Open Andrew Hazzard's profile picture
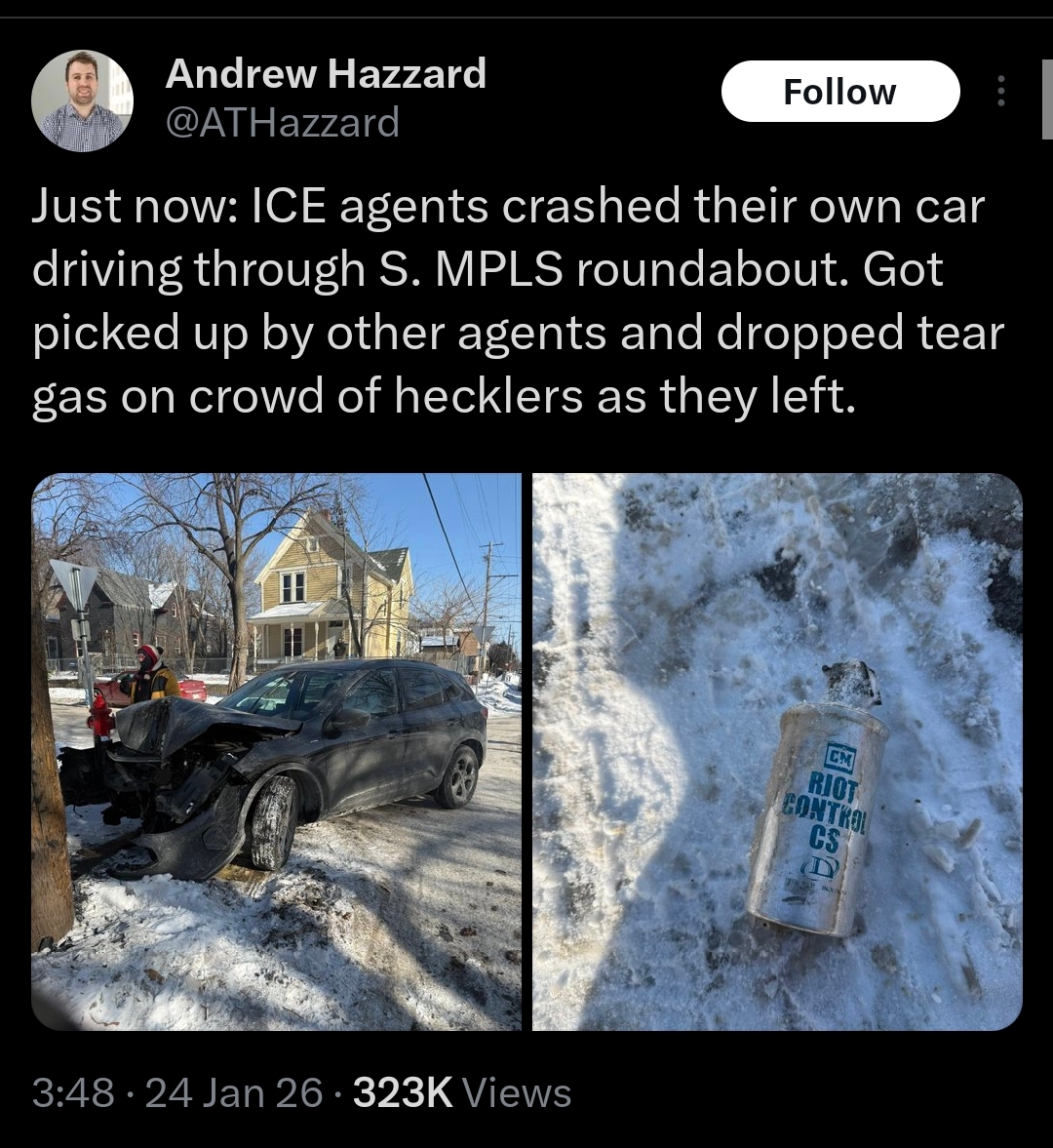This screenshot has width=1053, height=1148. click(x=82, y=101)
